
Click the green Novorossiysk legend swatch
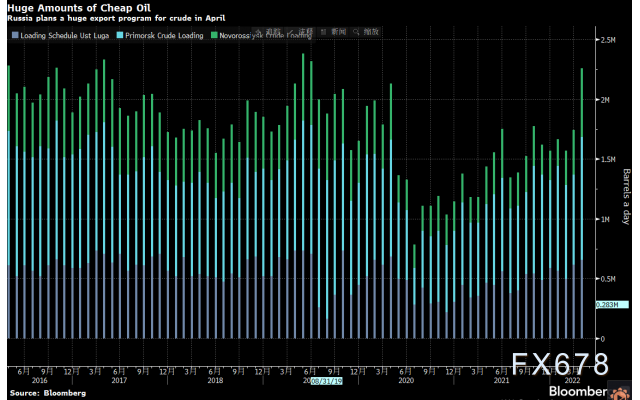[x=214, y=36]
